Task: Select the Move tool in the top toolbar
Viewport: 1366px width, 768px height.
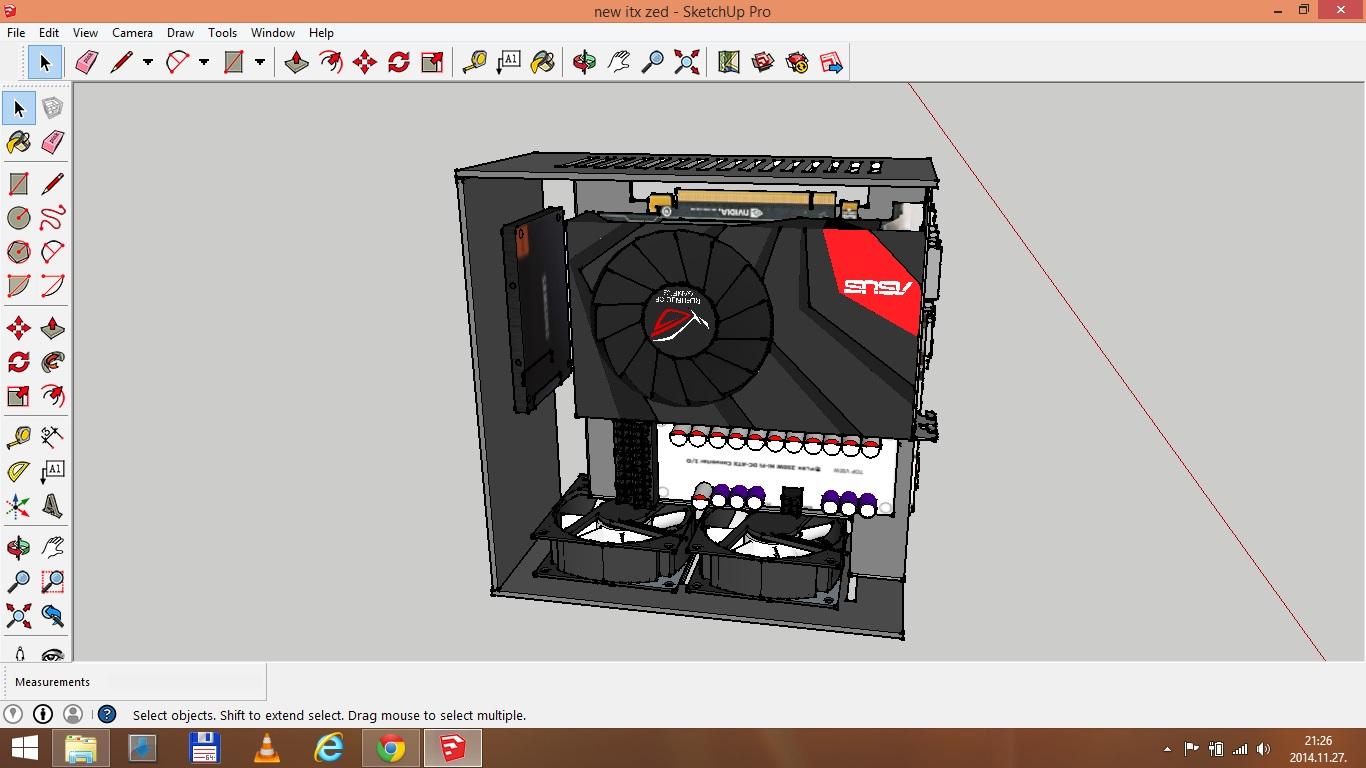Action: tap(365, 63)
